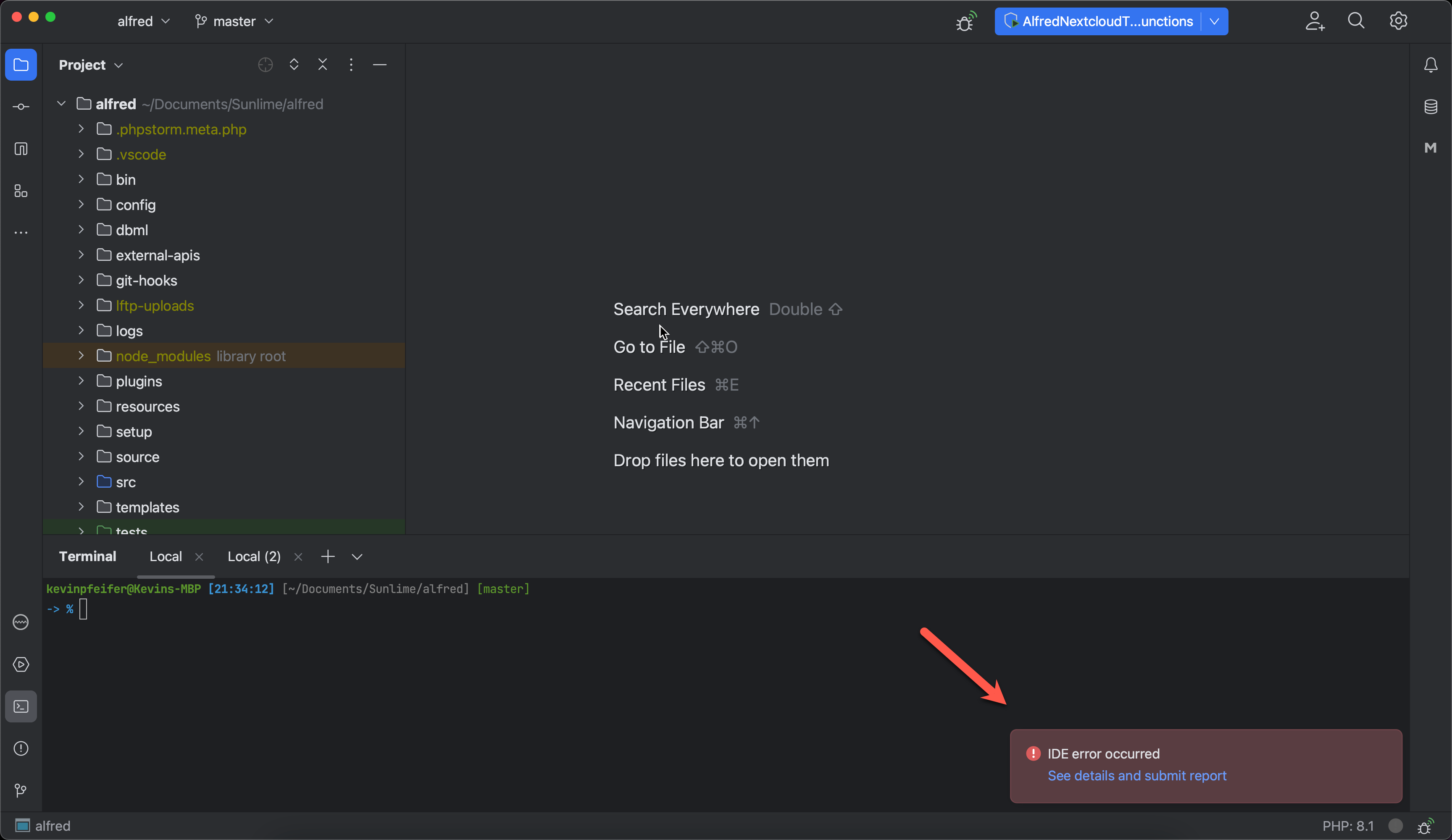Start Code With Me collaboration session
Screen dimensions: 1452x840
point(1315,21)
